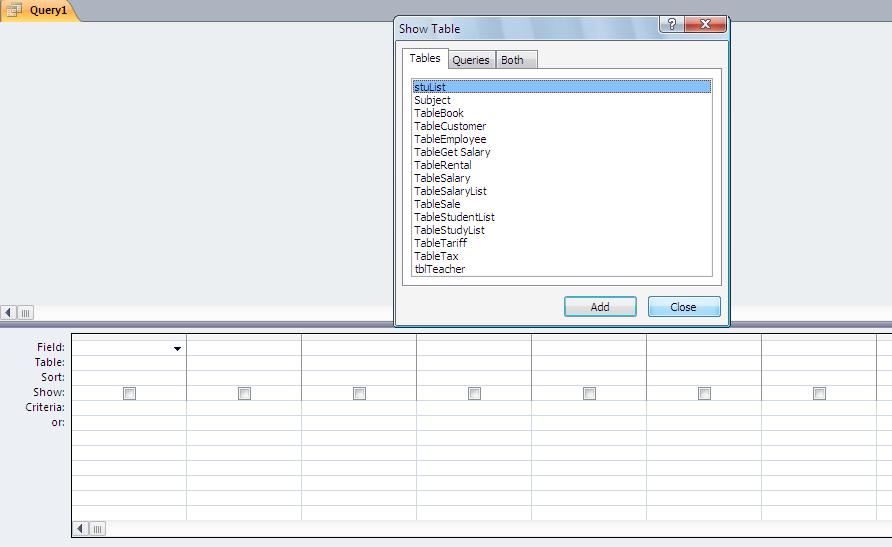Screen dimensions: 892x547
Task: Select TableEmployee in the list
Action: point(561,139)
